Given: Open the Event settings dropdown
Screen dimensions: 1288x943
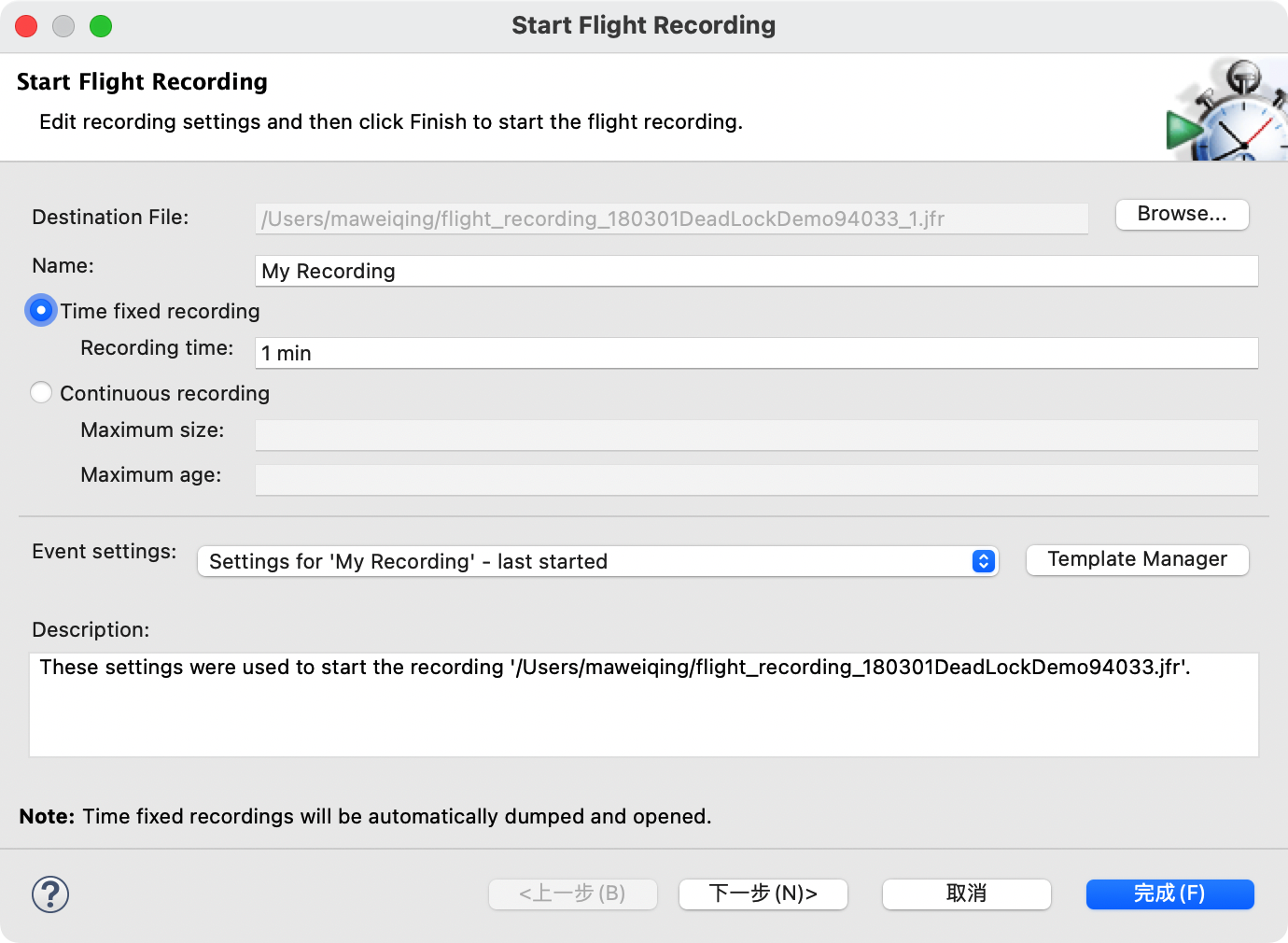Looking at the screenshot, I should click(597, 561).
